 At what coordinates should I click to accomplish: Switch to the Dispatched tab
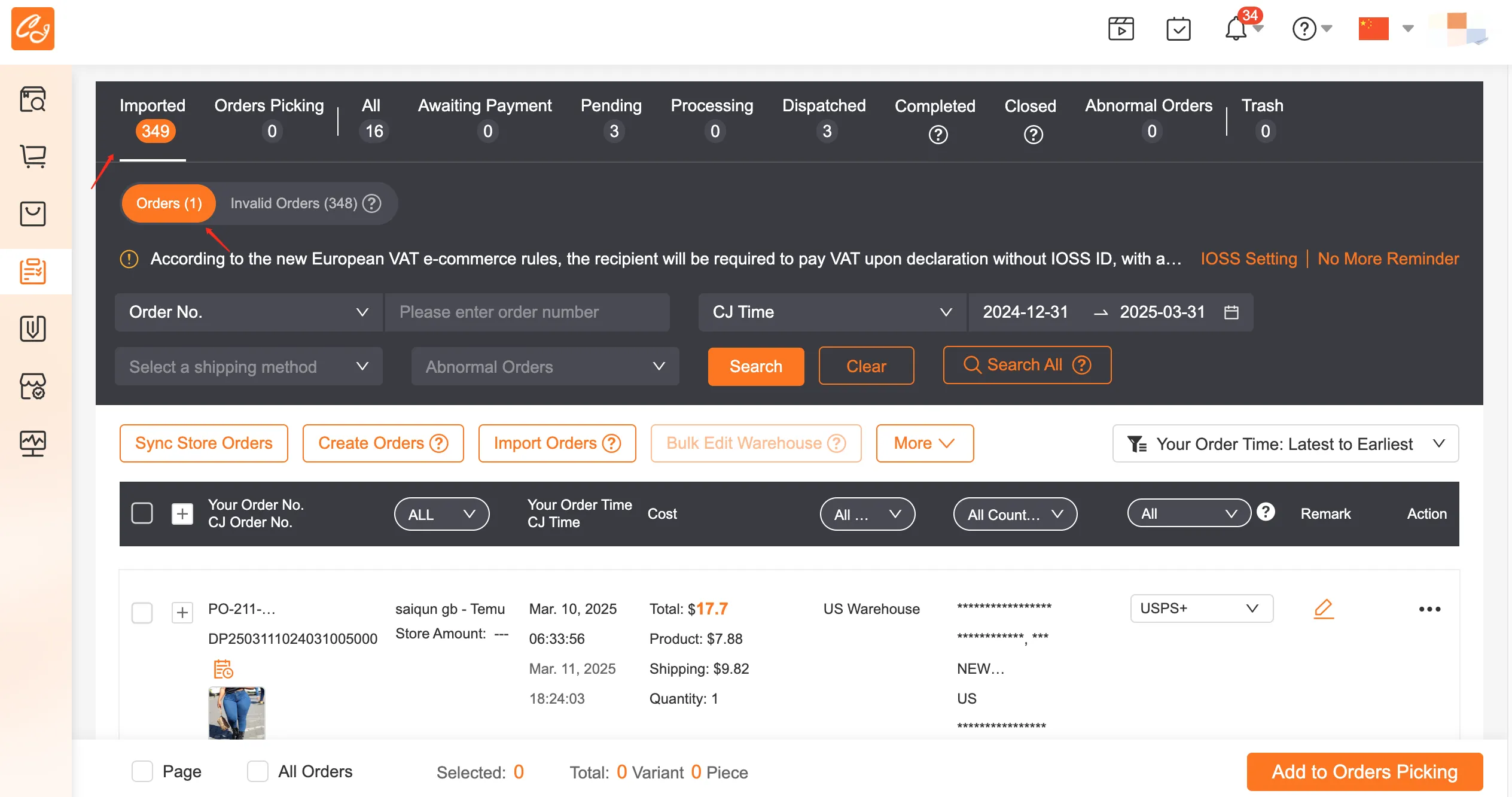tap(824, 118)
